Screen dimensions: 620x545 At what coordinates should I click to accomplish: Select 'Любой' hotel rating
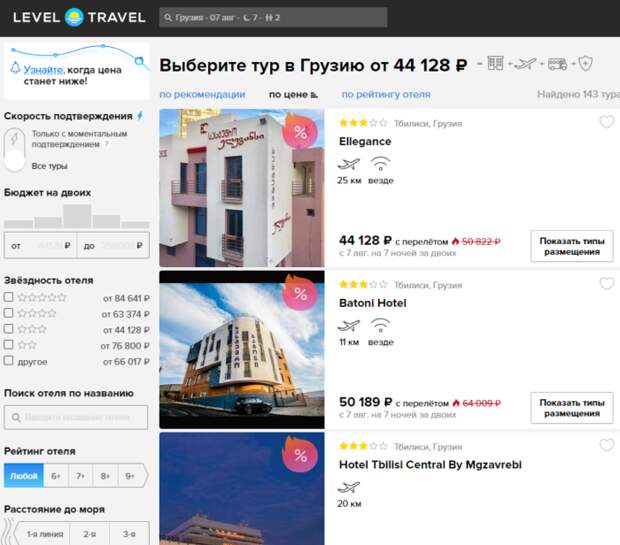point(24,476)
